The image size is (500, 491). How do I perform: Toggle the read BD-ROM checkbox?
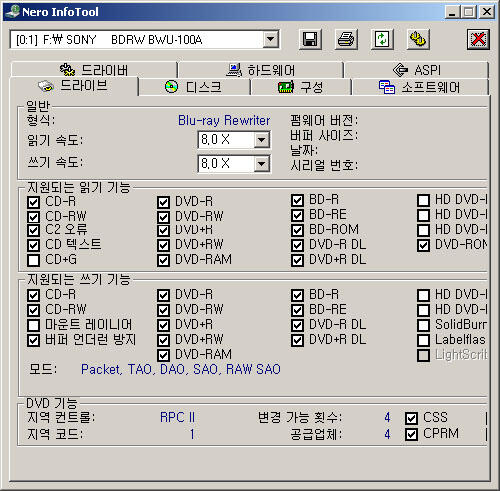pyautogui.click(x=297, y=230)
